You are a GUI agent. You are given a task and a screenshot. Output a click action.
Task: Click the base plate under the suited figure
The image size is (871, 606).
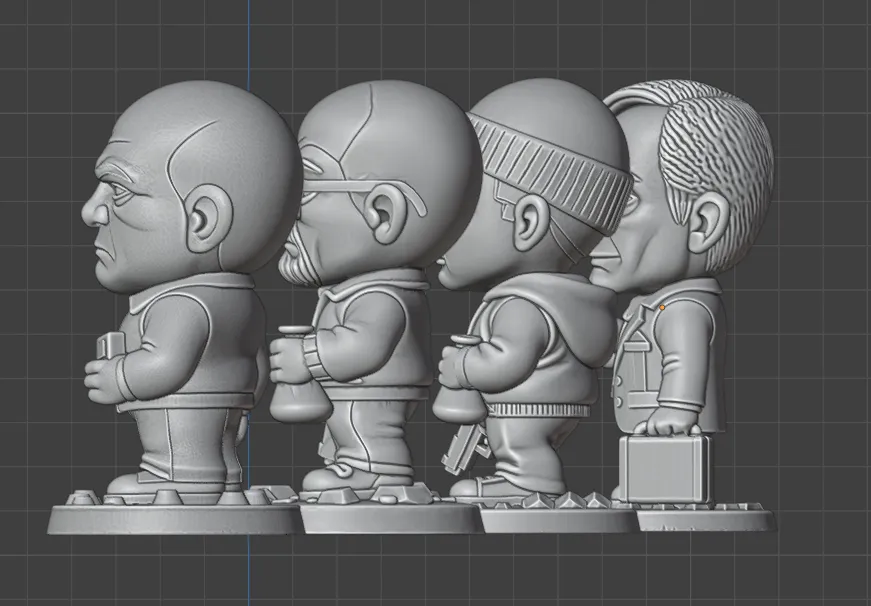707,520
